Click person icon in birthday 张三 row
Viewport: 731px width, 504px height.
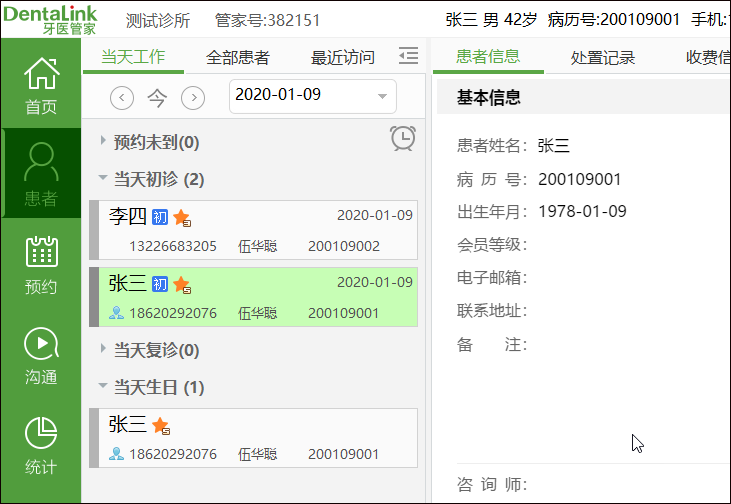[116, 454]
